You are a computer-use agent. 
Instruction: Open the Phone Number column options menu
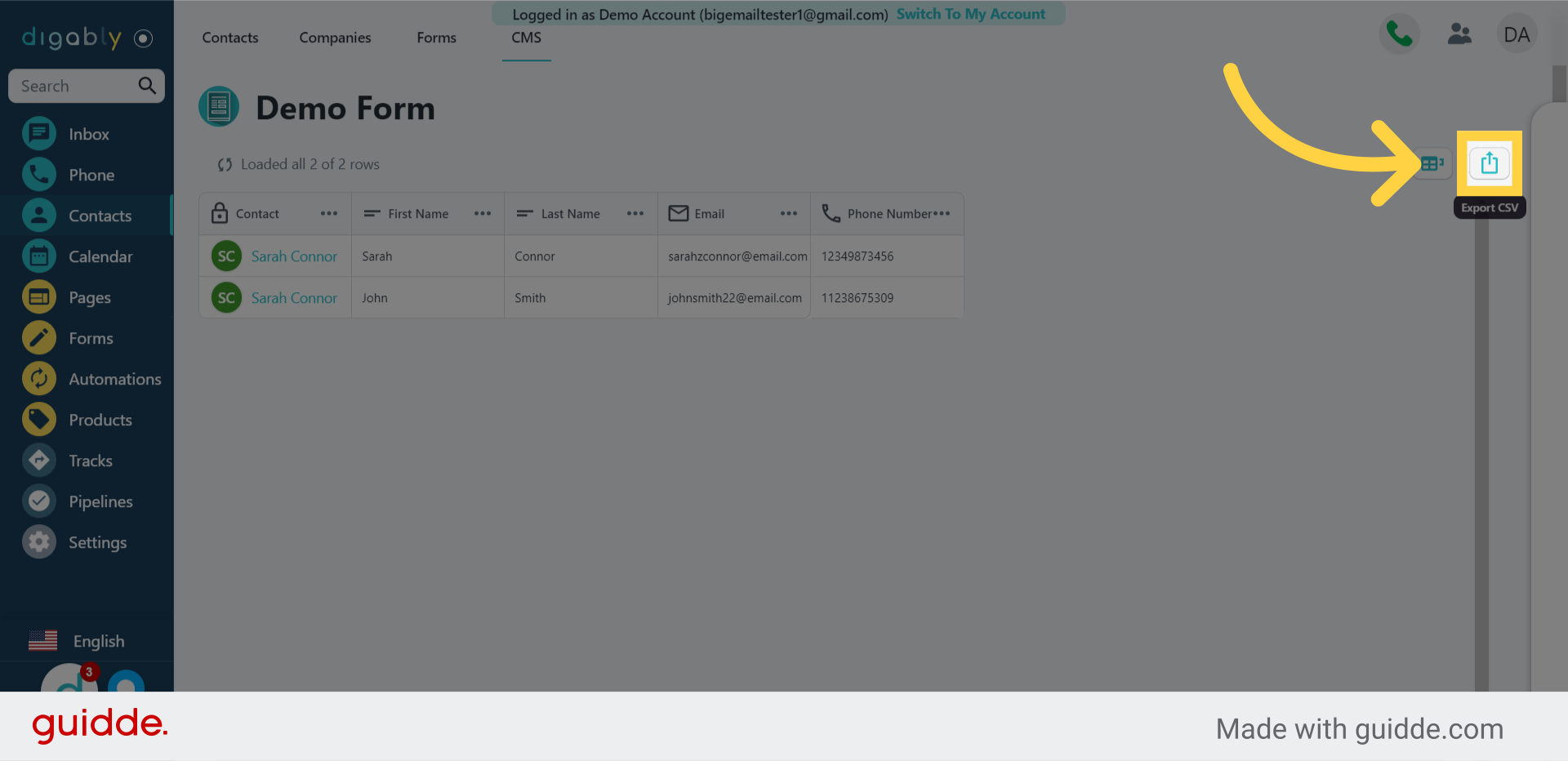(x=942, y=214)
